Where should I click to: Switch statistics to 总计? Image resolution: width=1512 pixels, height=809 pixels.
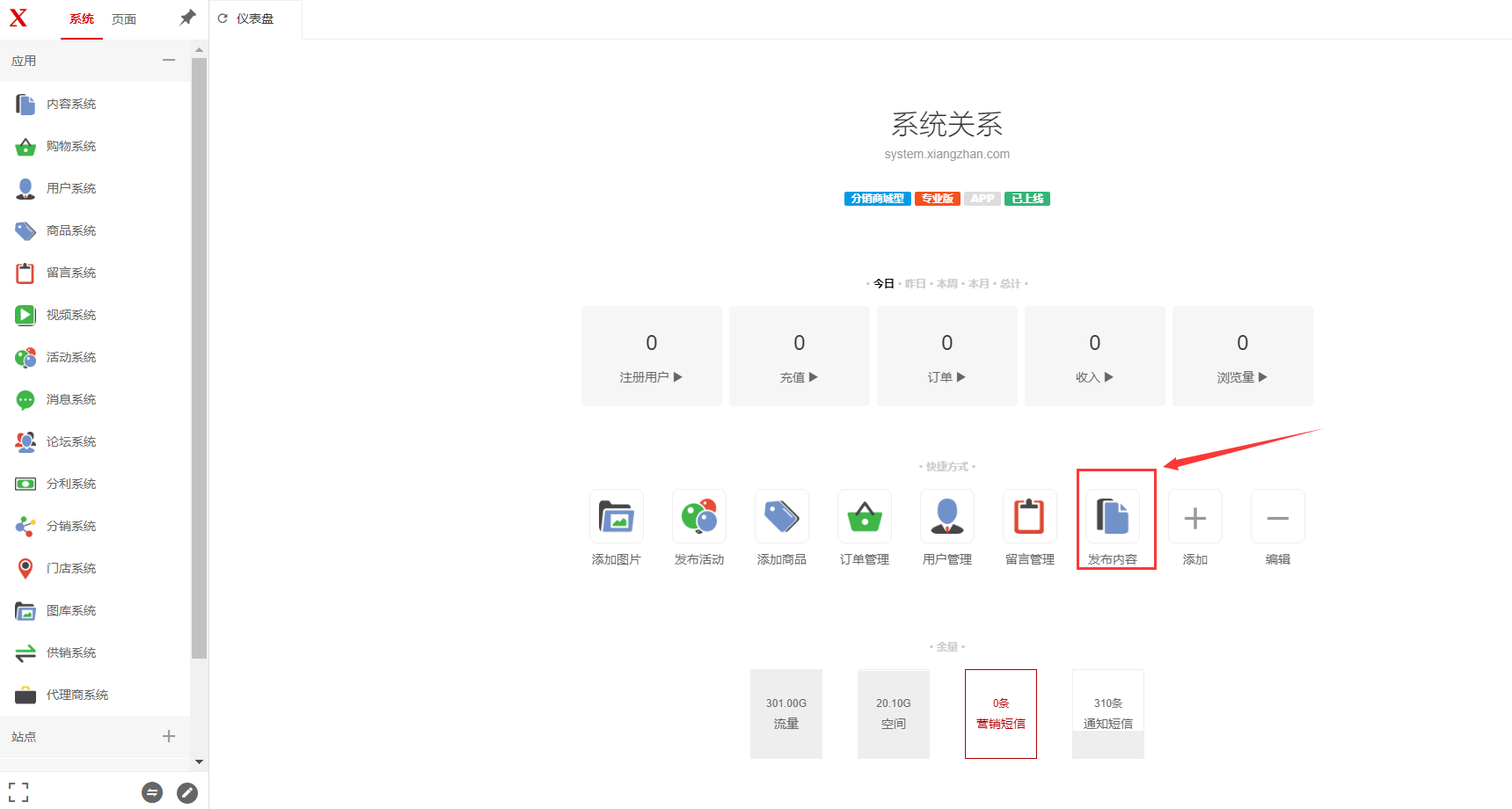(1010, 284)
